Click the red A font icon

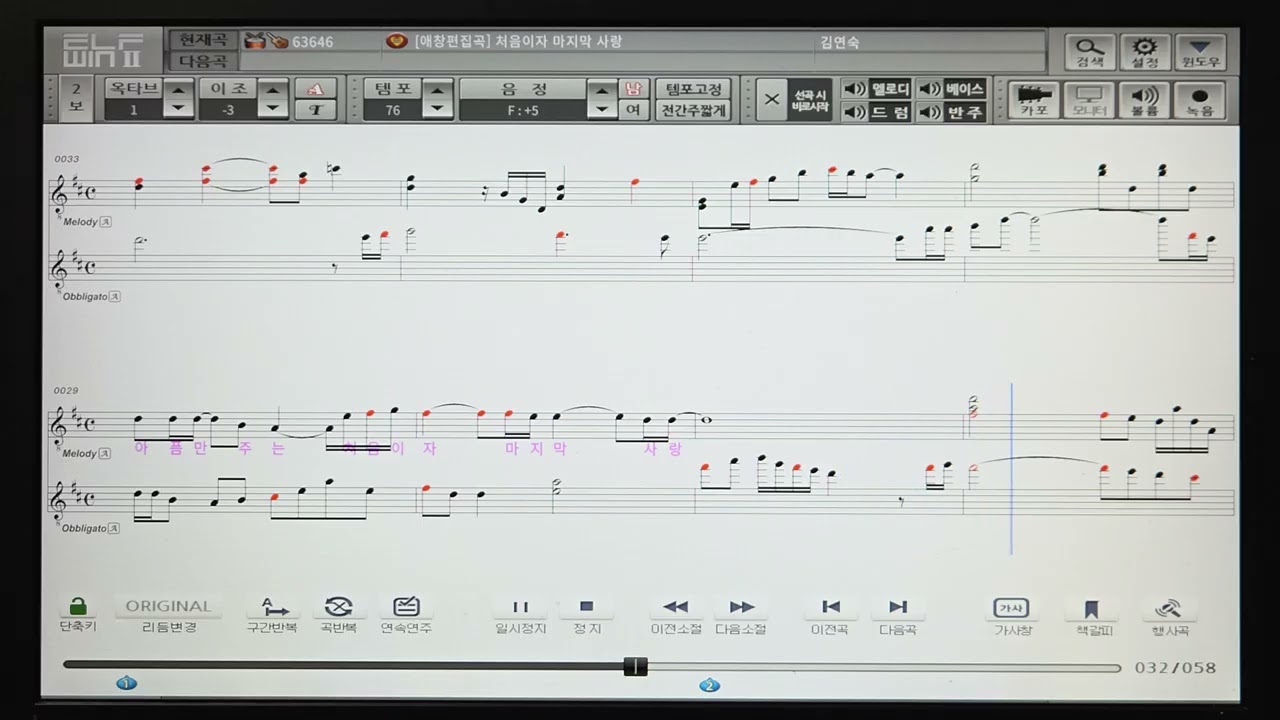coord(316,89)
